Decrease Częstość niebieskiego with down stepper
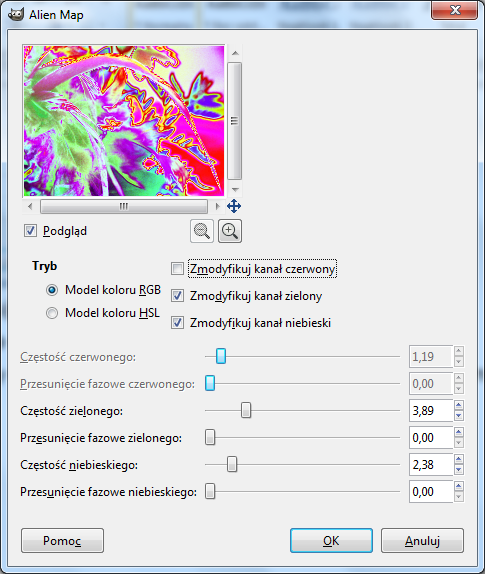This screenshot has width=485, height=574. [459, 470]
